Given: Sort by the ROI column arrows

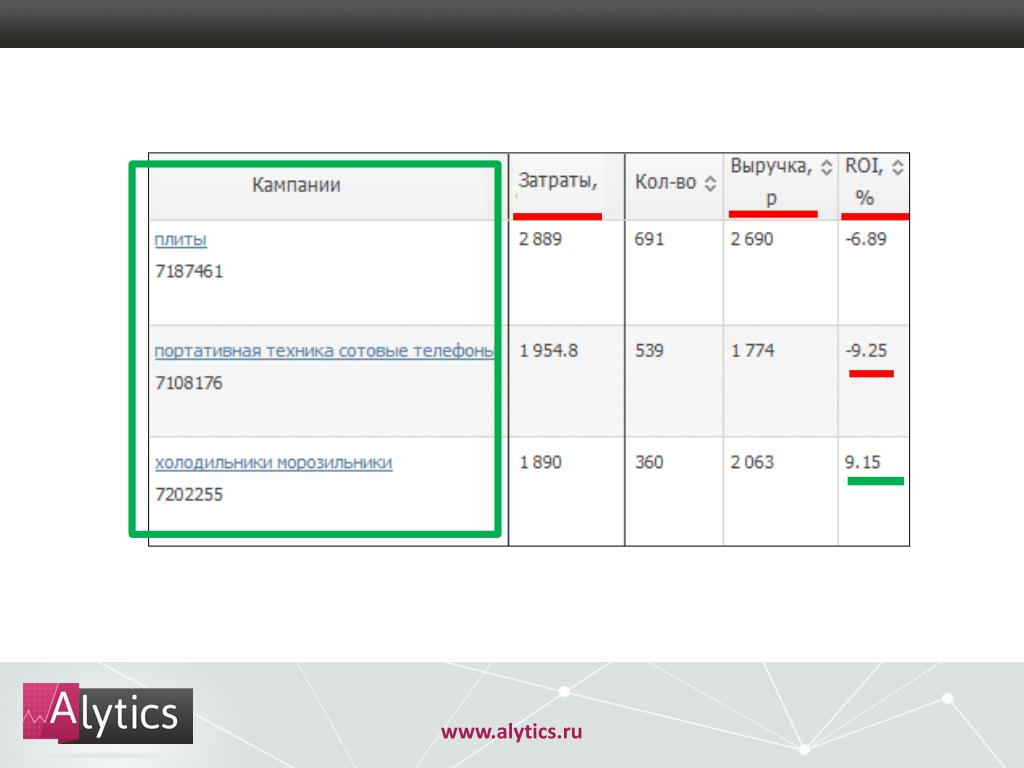Looking at the screenshot, I should pos(897,167).
